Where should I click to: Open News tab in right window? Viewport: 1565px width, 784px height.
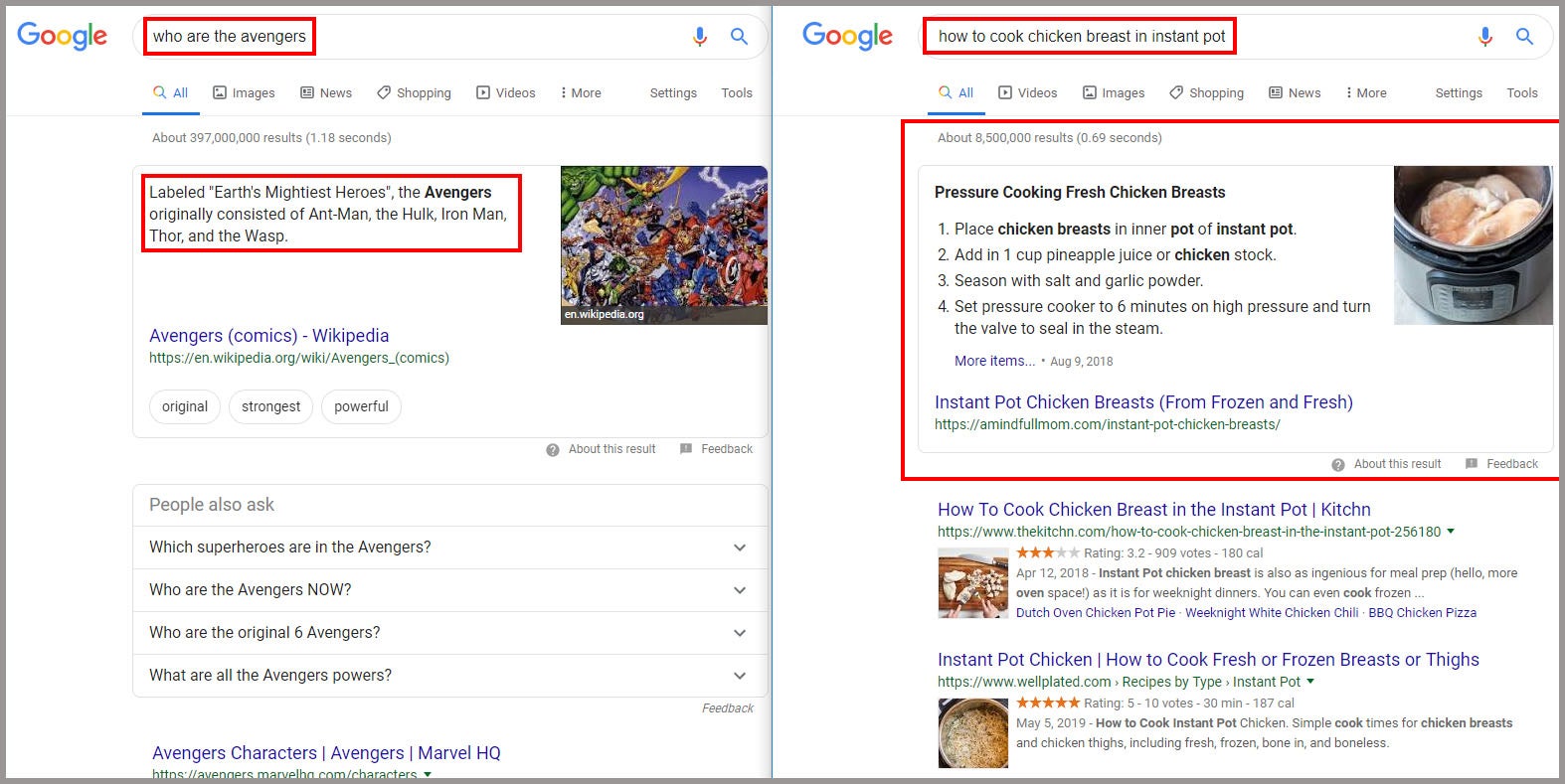(x=1295, y=92)
